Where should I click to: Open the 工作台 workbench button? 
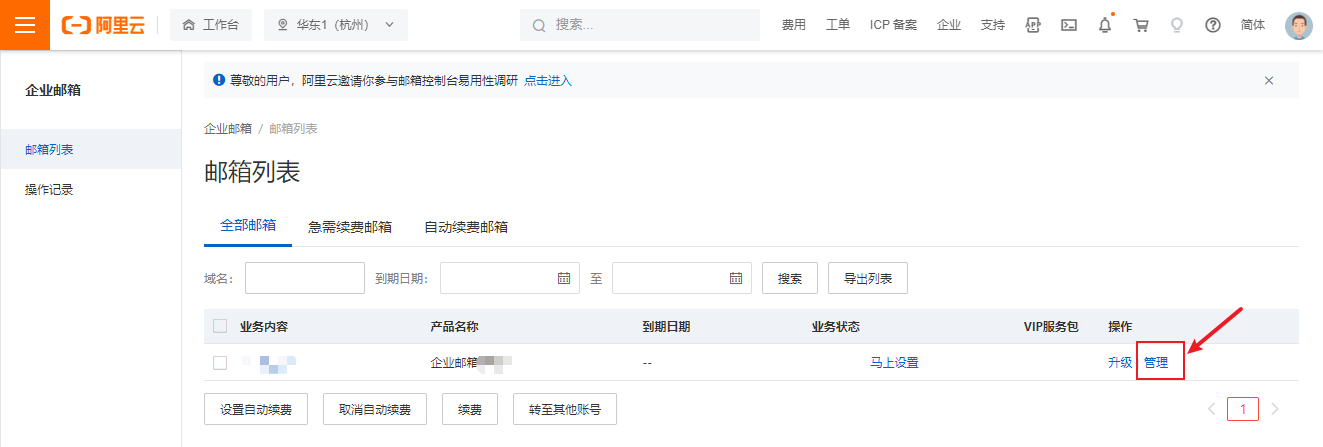(x=211, y=25)
